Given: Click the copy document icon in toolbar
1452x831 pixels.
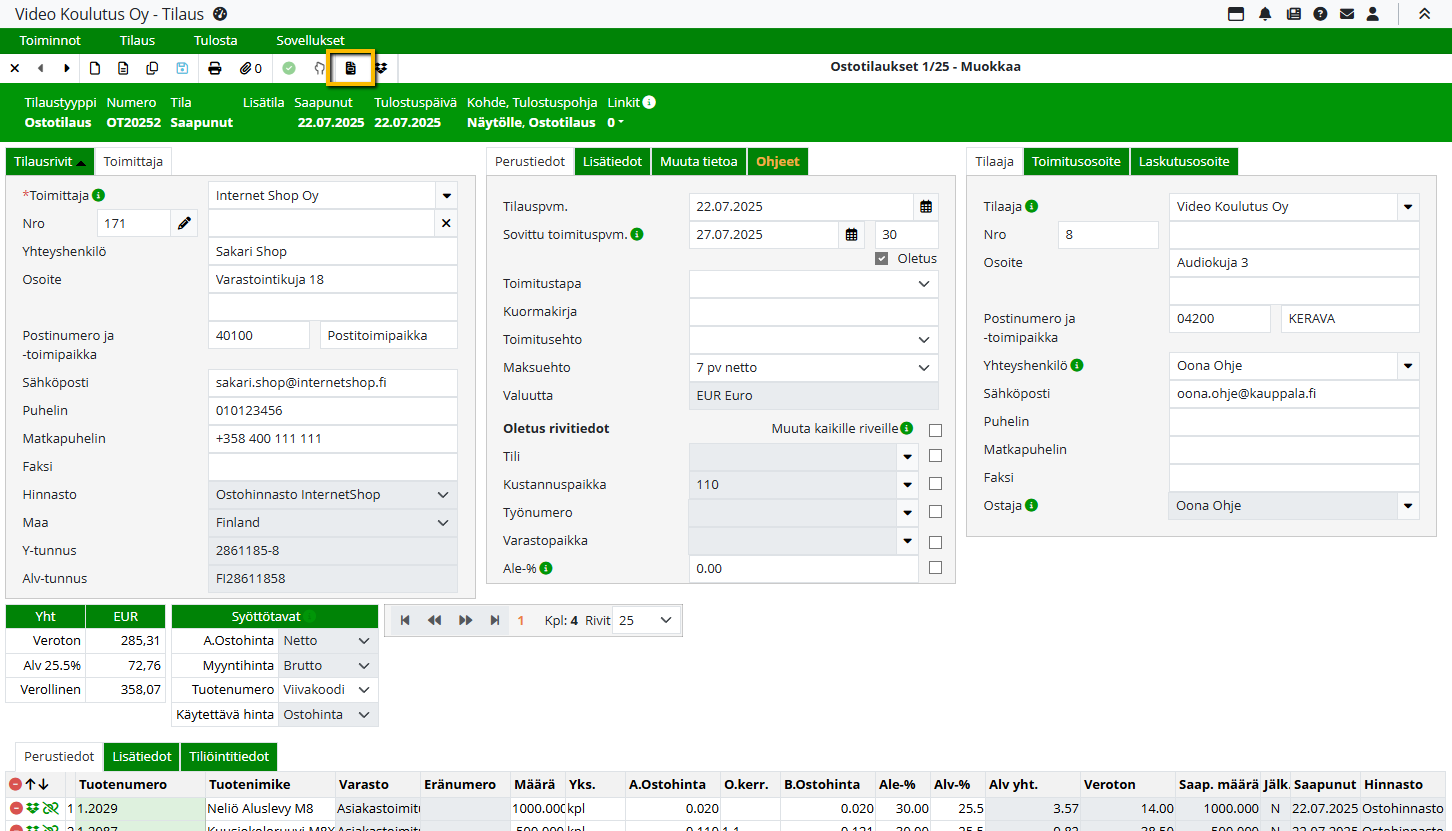Looking at the screenshot, I should pyautogui.click(x=152, y=68).
